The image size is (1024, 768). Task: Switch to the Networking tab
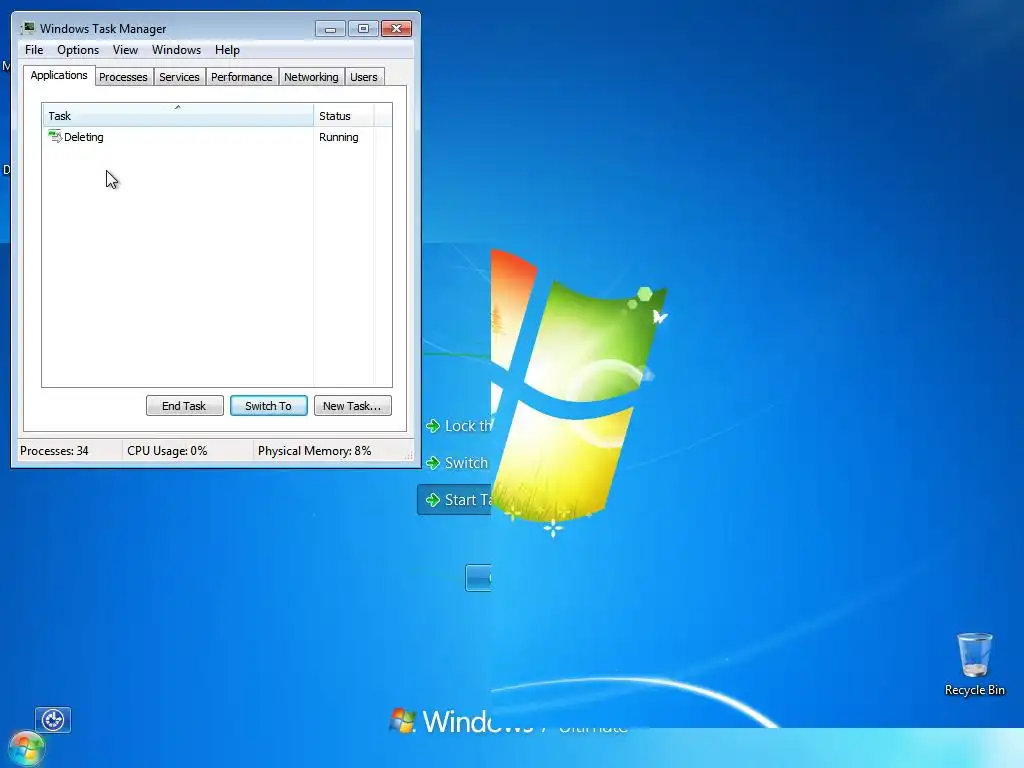pyautogui.click(x=312, y=77)
